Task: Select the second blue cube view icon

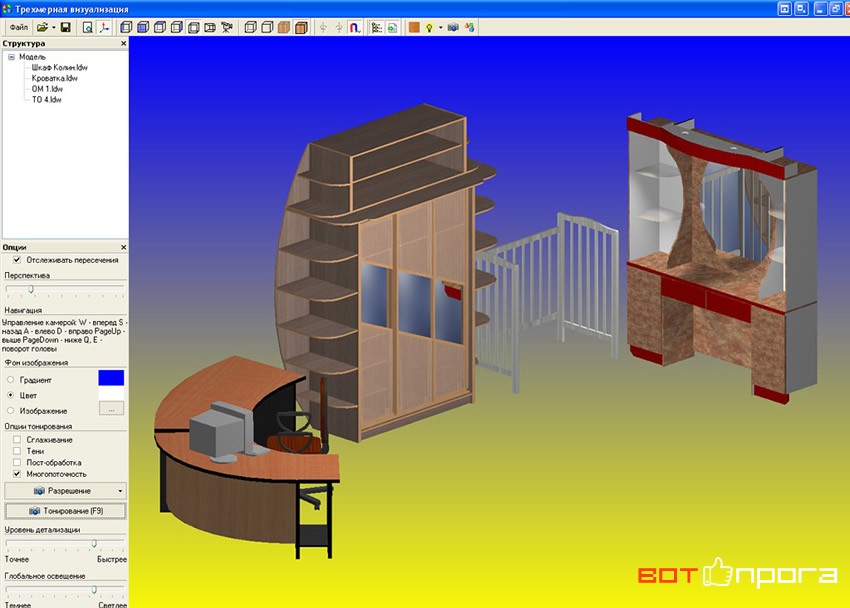Action: (143, 27)
